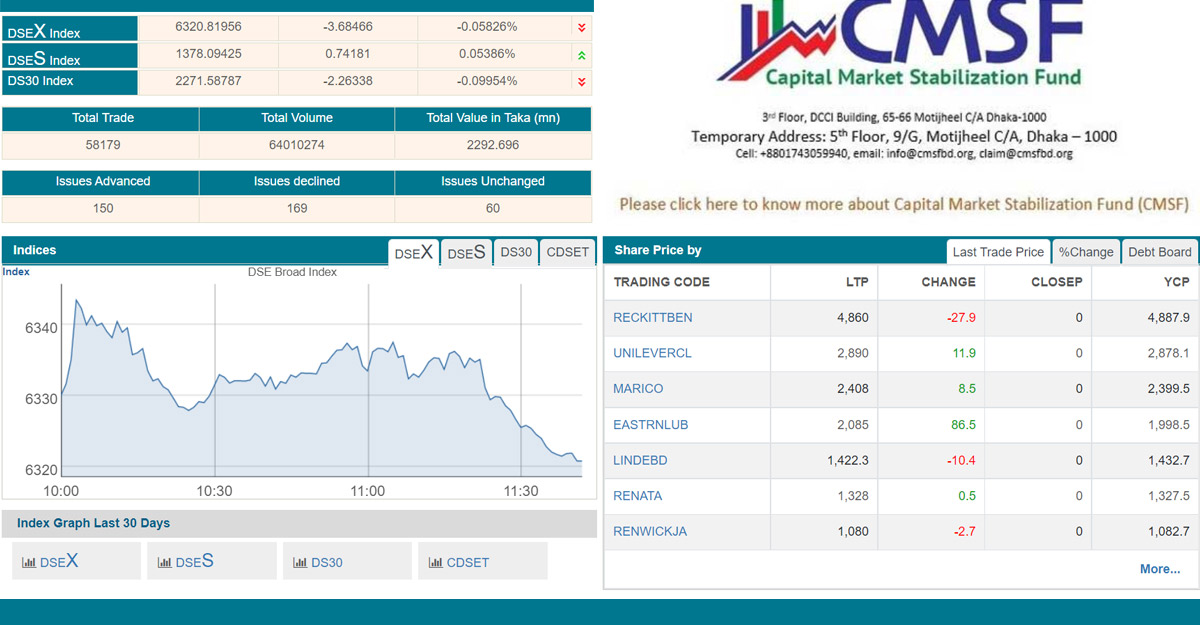Screen dimensions: 1200x625
Task: Click the red down arrow beside DSEX Index
Action: point(581,27)
